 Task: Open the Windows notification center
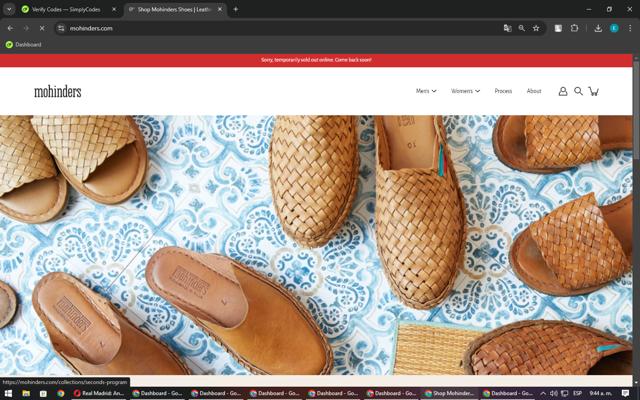(625, 393)
